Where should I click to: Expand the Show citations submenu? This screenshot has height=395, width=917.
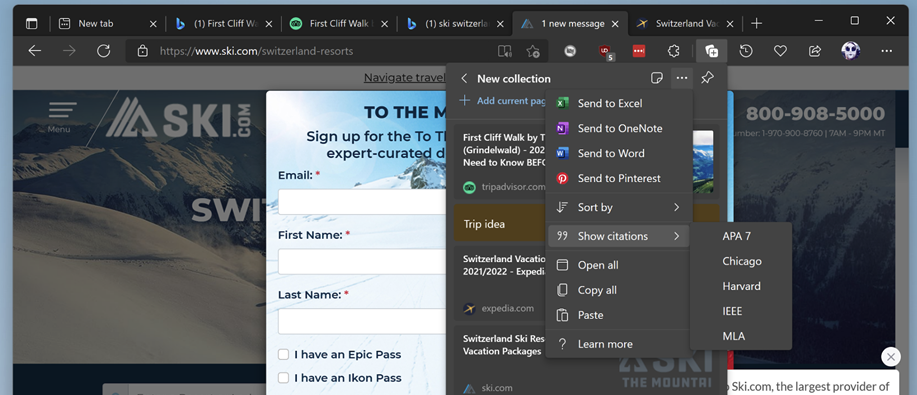[x=619, y=236]
